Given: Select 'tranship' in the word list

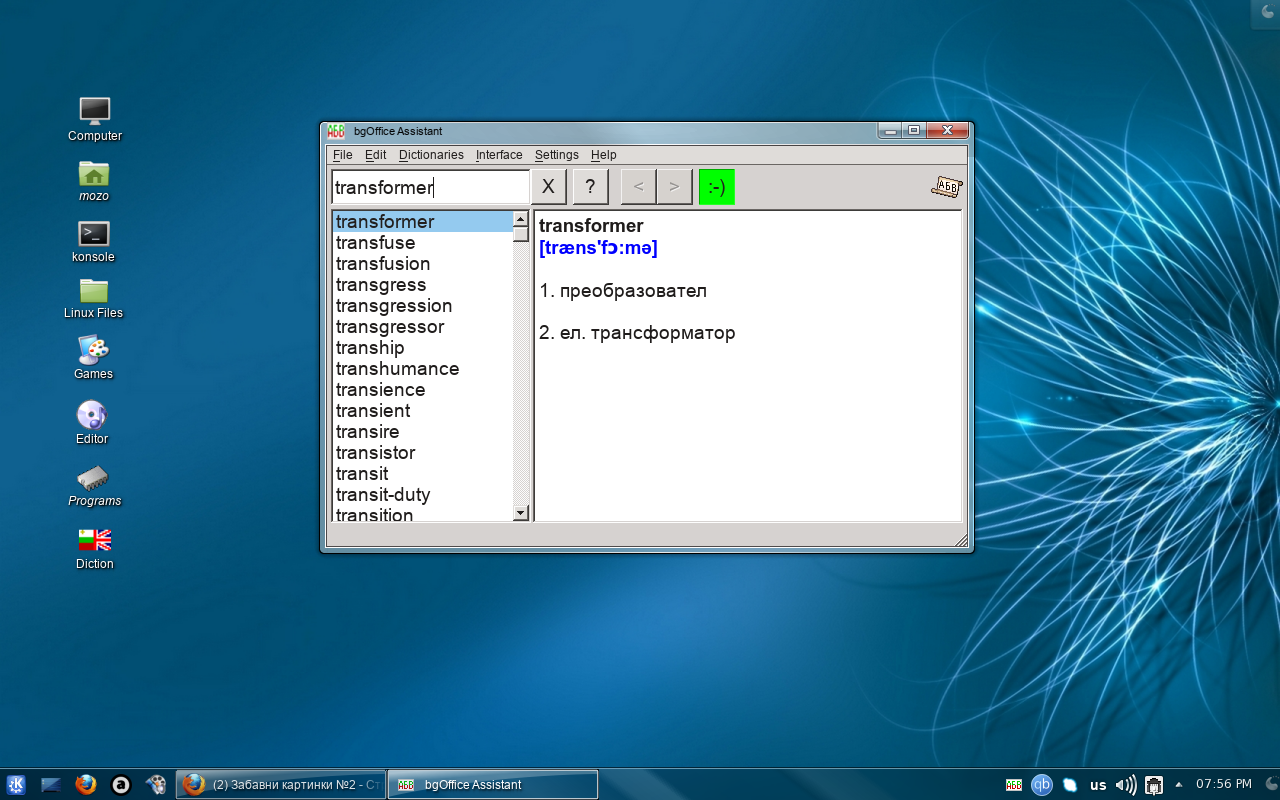Looking at the screenshot, I should click(422, 348).
